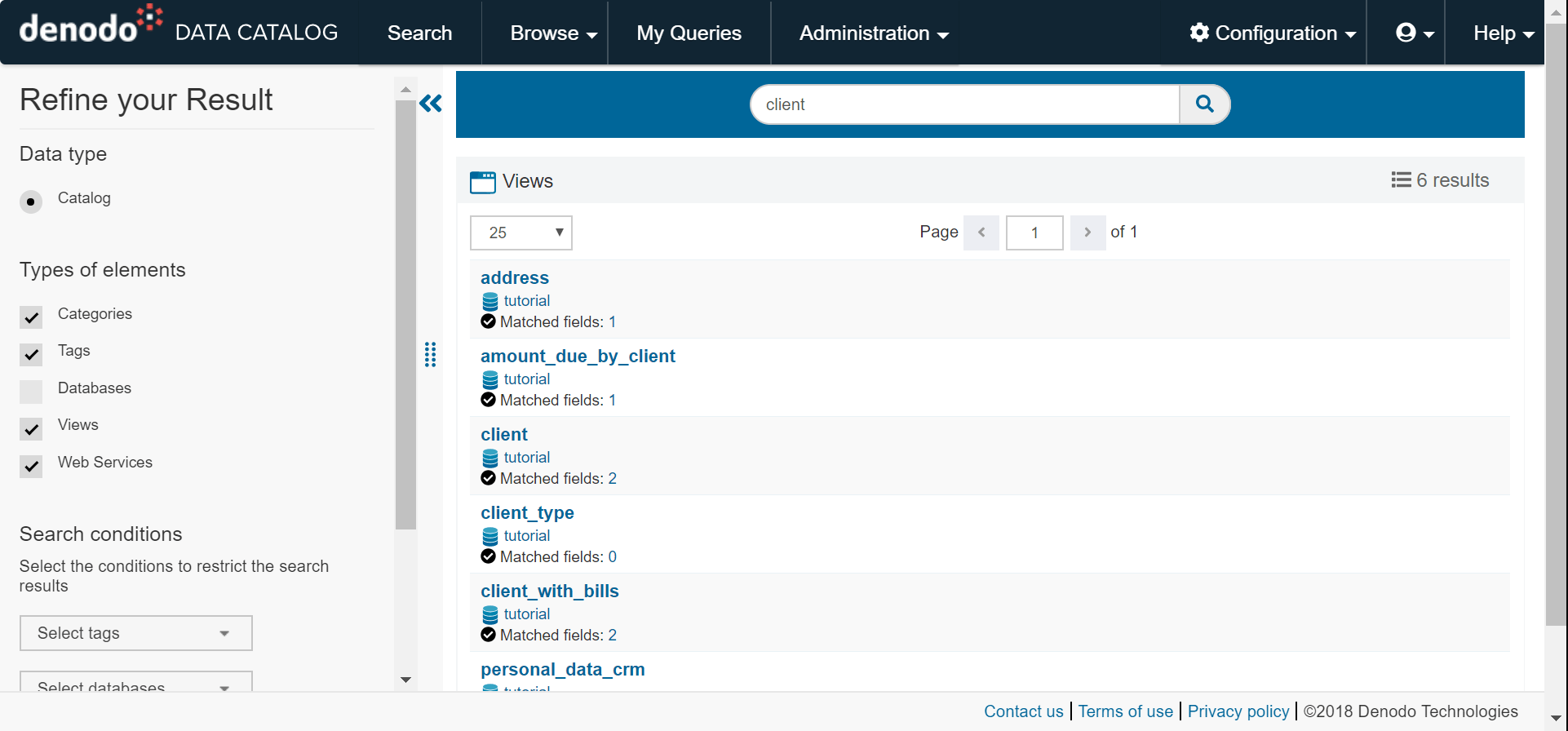Select the Catalog data type radio
Viewport: 1568px width, 731px height.
[31, 202]
